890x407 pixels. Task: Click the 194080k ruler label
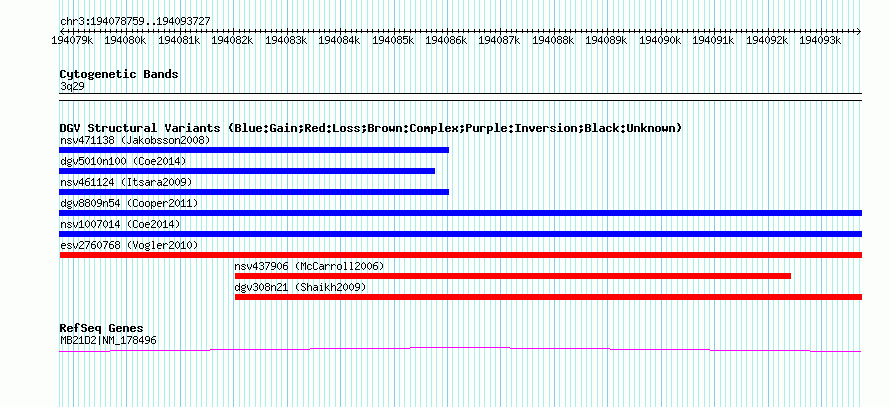[x=125, y=40]
